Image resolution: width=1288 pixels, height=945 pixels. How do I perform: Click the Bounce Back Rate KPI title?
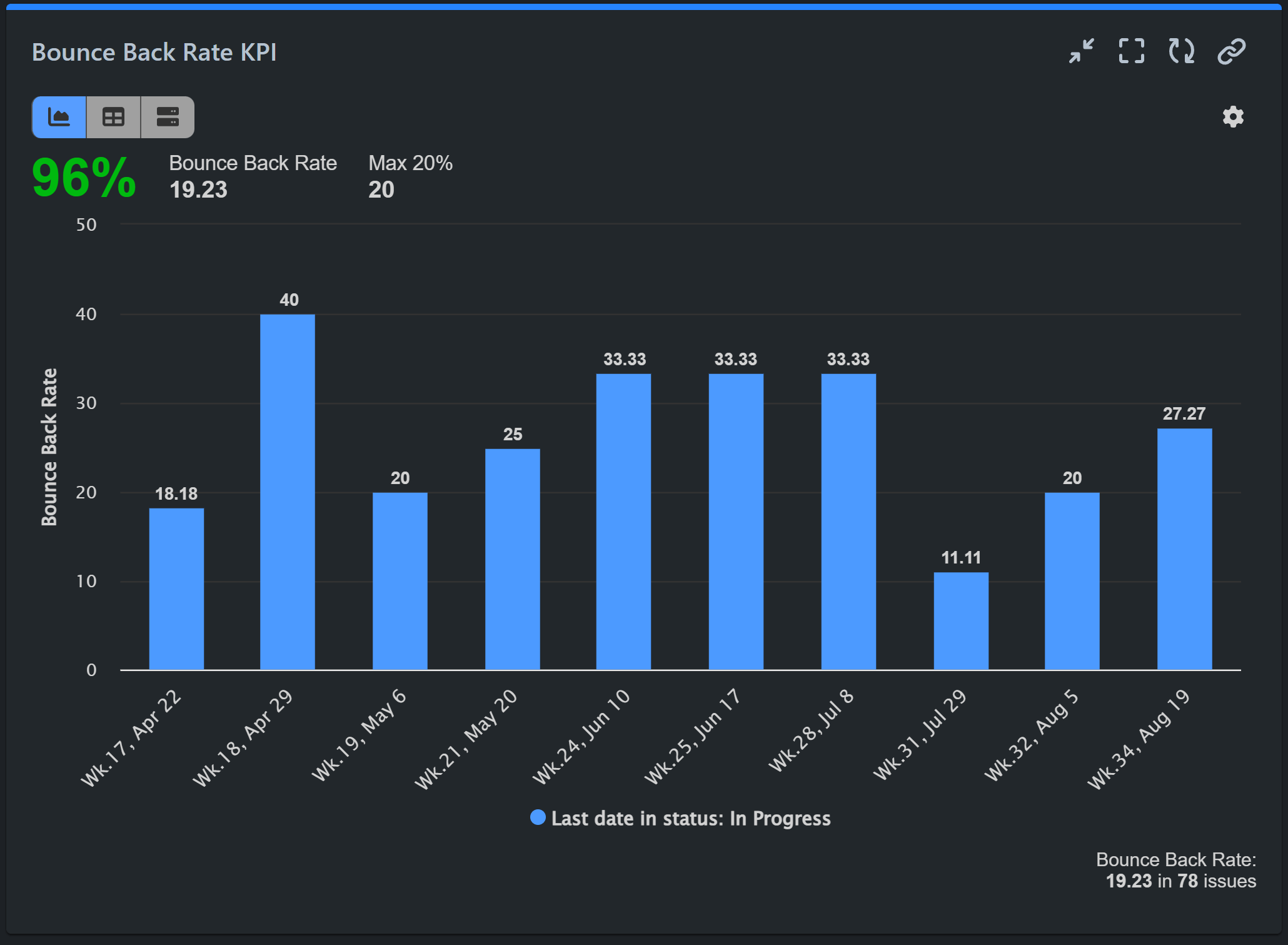tap(155, 53)
